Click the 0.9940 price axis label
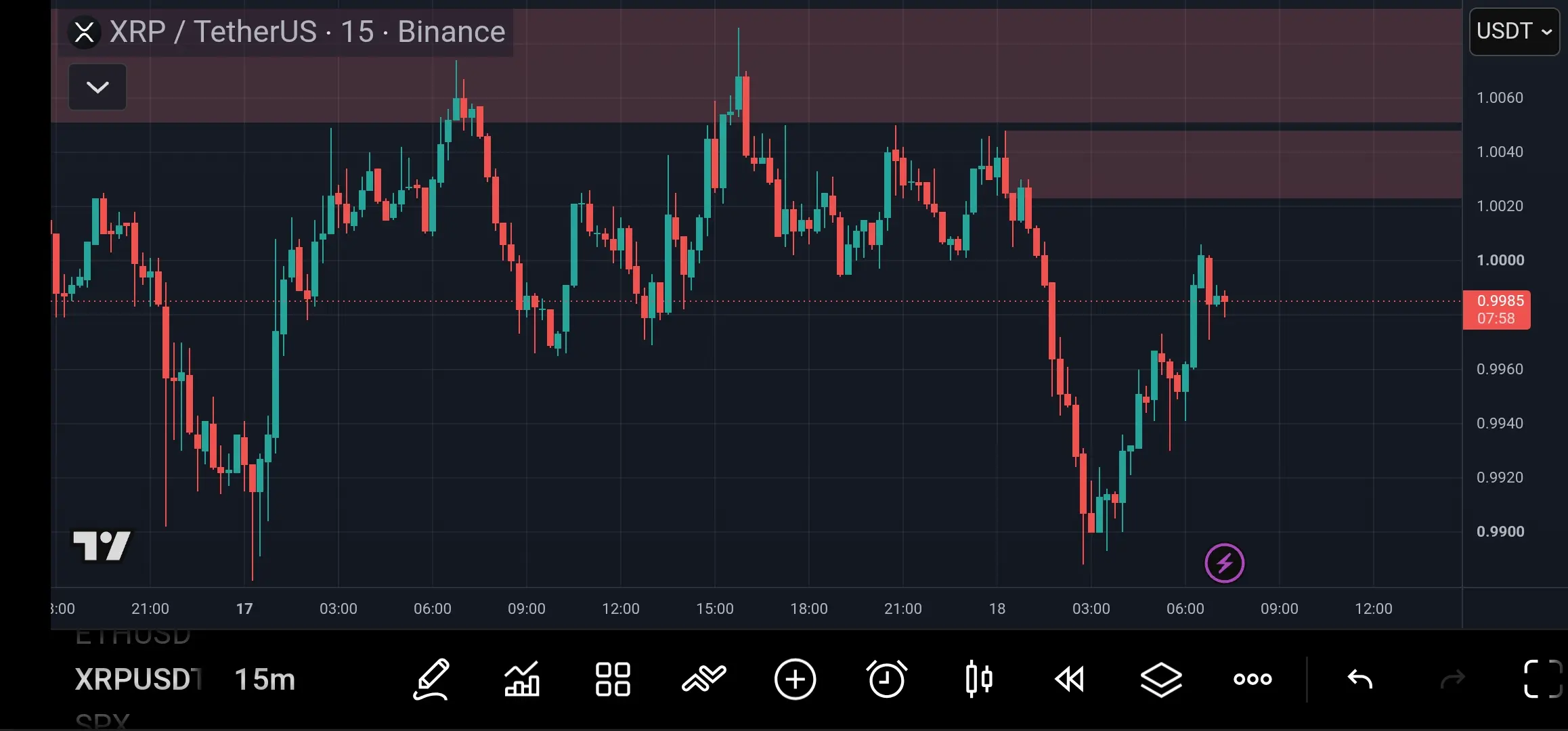Image resolution: width=1568 pixels, height=731 pixels. point(1500,424)
